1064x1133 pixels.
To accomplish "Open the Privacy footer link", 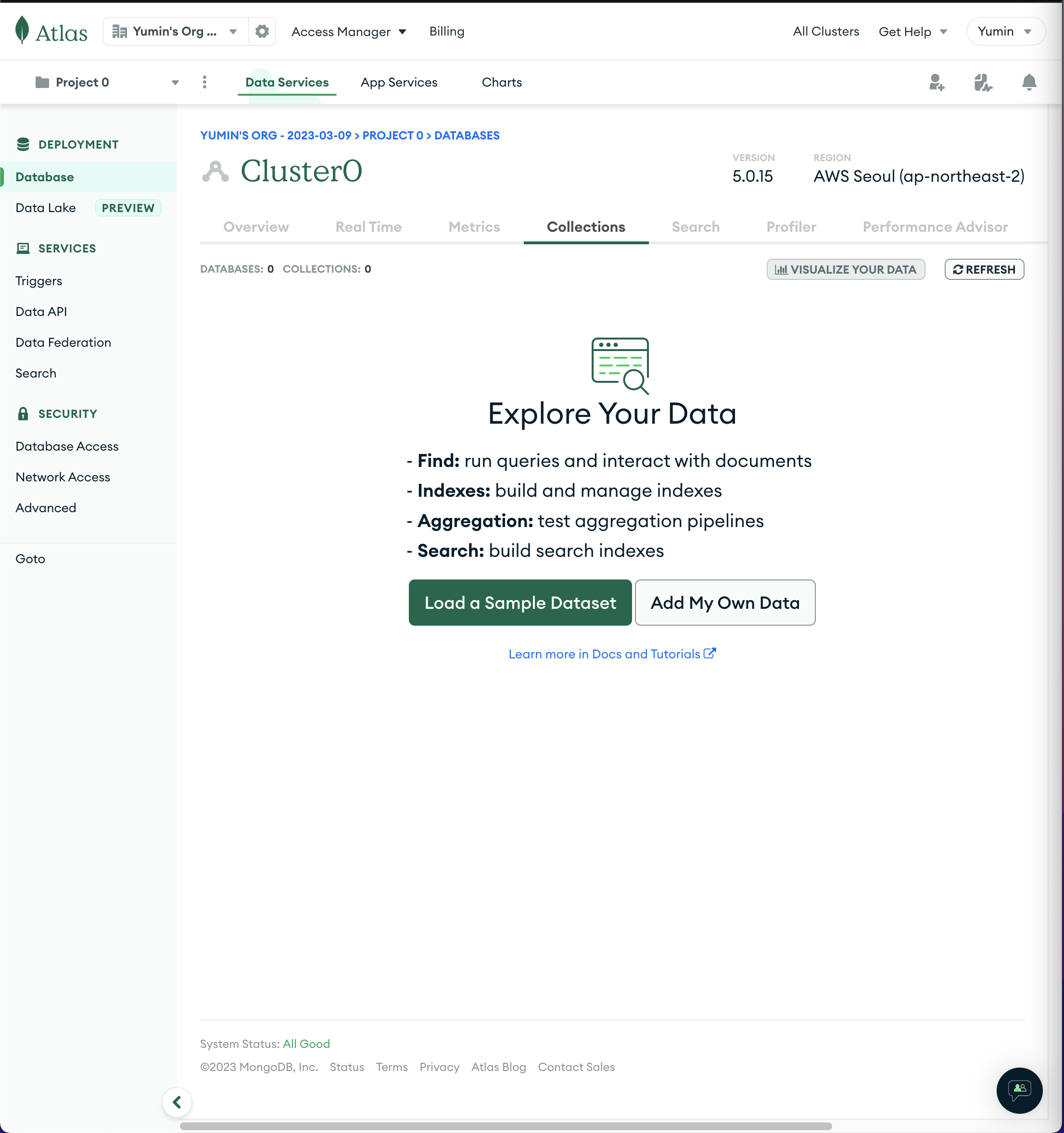I will [439, 1067].
